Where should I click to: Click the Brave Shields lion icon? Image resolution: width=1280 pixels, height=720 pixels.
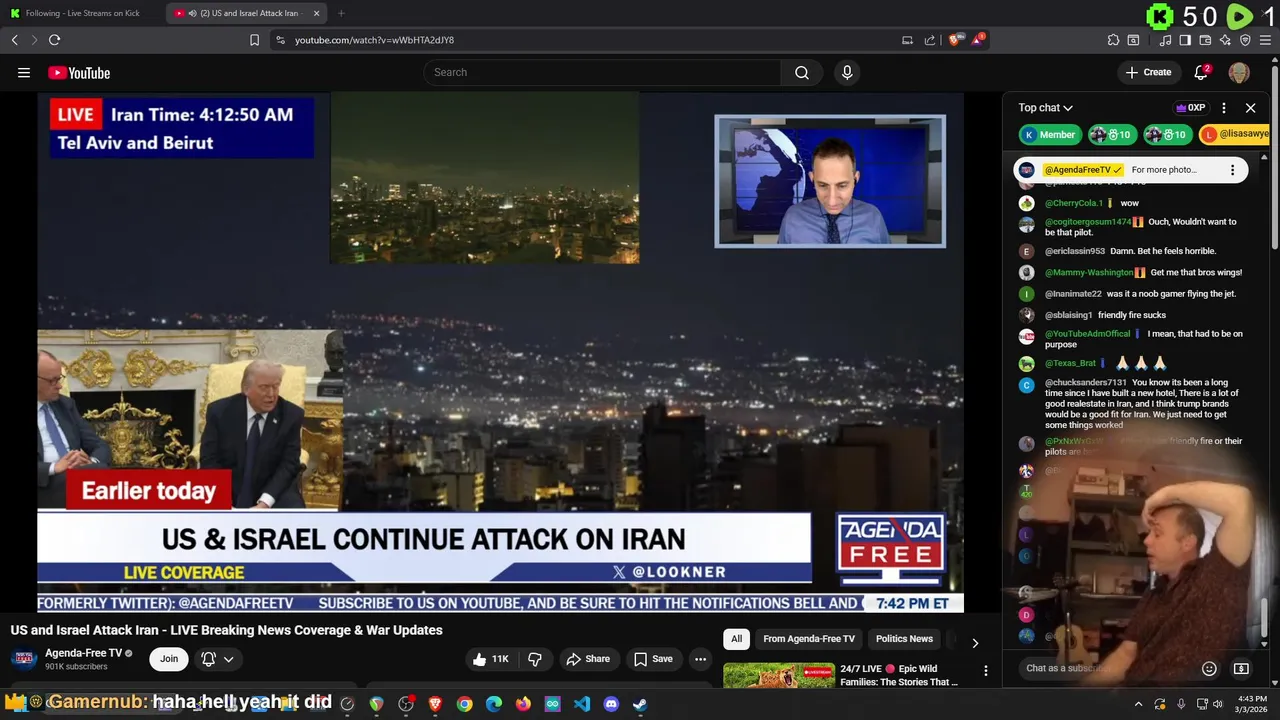coord(955,40)
